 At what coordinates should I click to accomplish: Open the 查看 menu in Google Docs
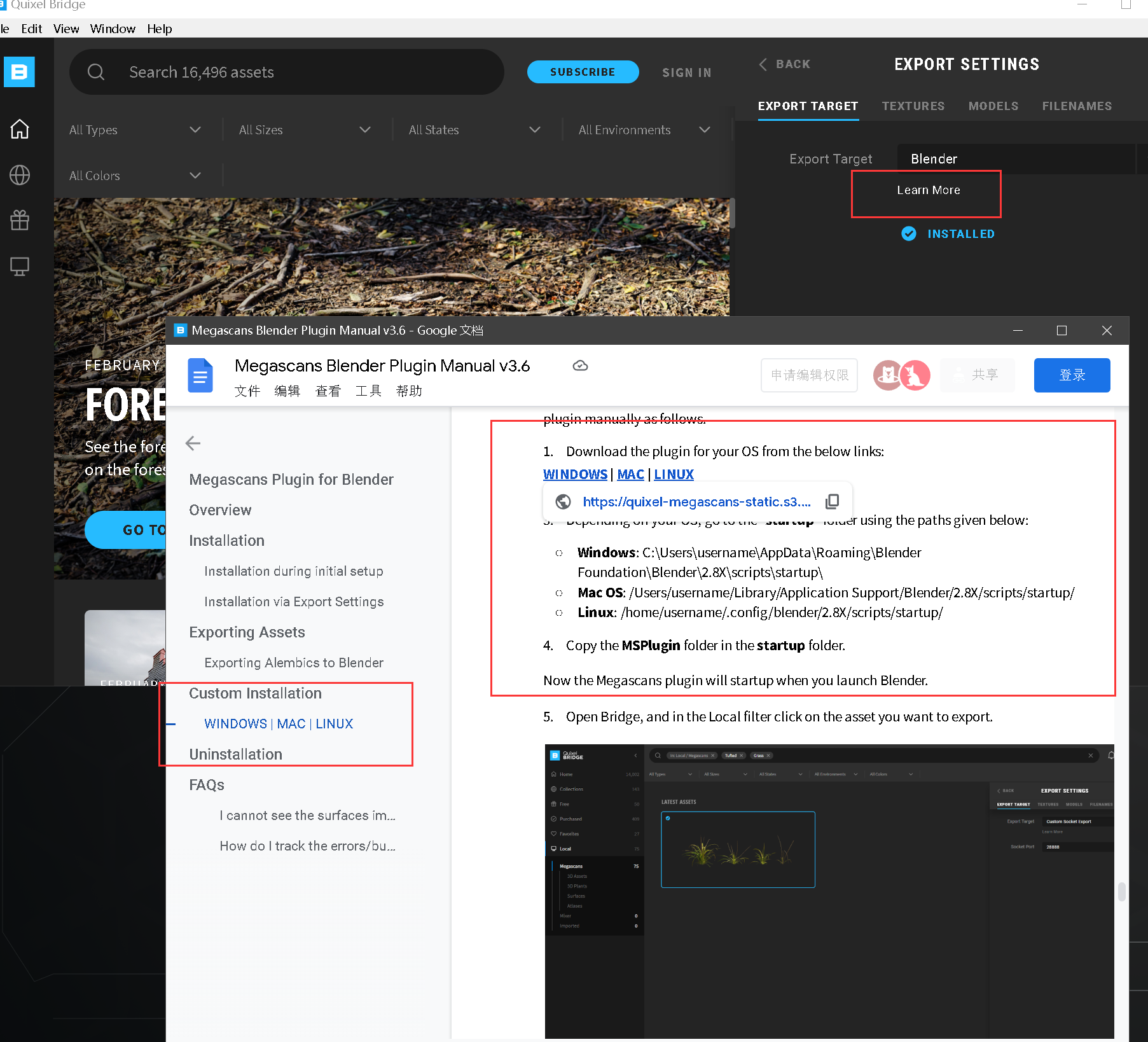[328, 391]
